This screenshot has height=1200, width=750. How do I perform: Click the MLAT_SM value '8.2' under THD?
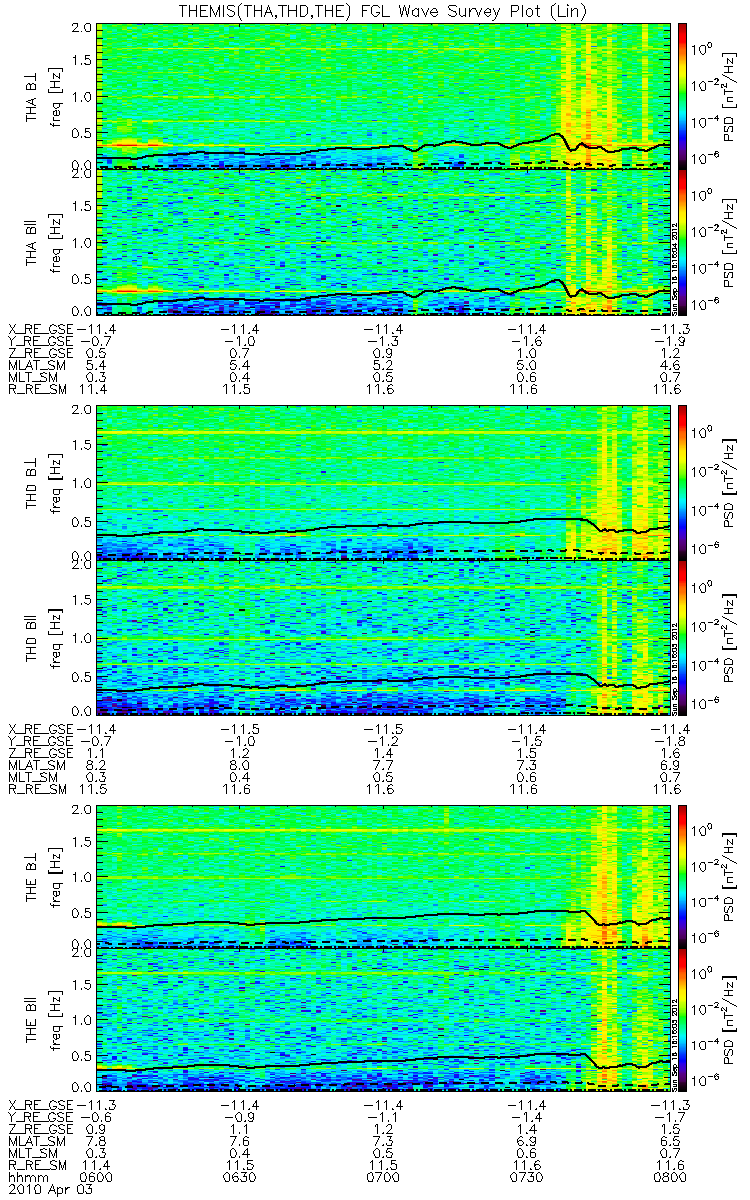(x=97, y=764)
